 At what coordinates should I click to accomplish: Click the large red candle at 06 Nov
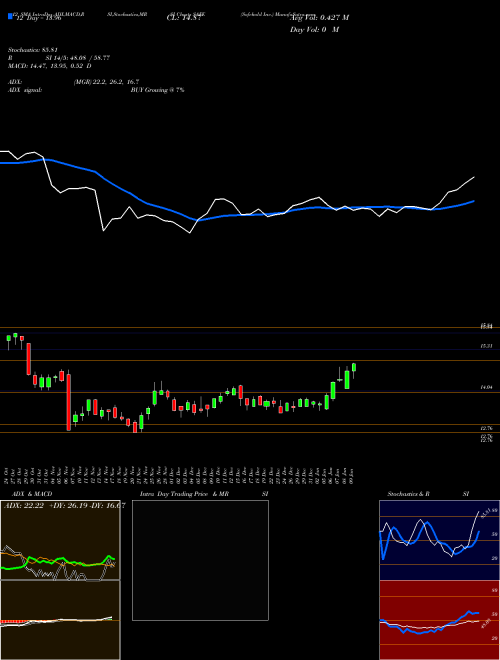(69, 402)
